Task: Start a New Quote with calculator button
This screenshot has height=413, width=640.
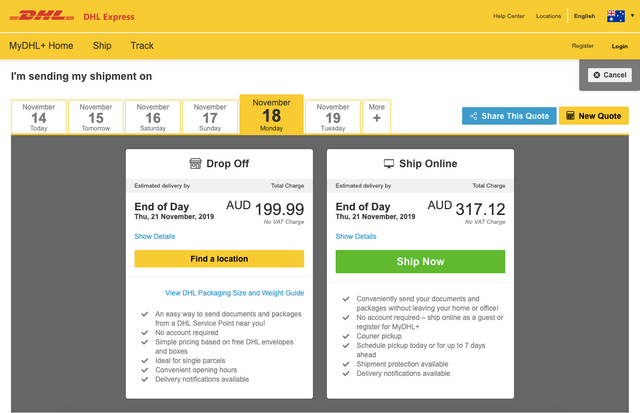Action: click(593, 116)
